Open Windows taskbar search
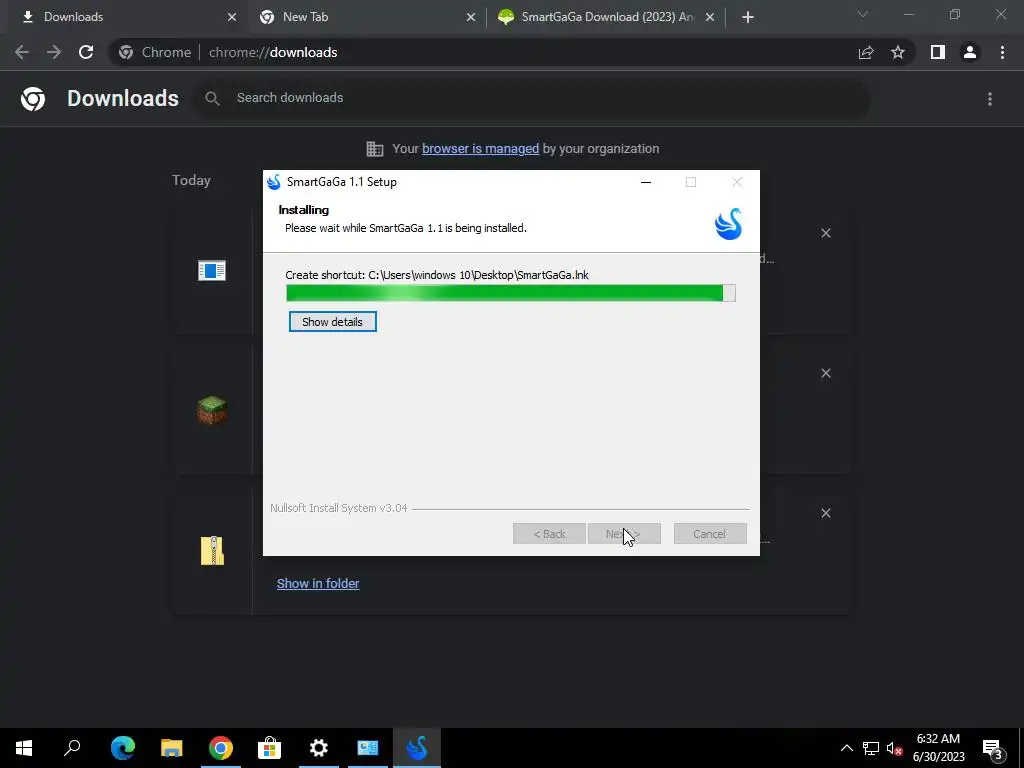 [x=72, y=748]
